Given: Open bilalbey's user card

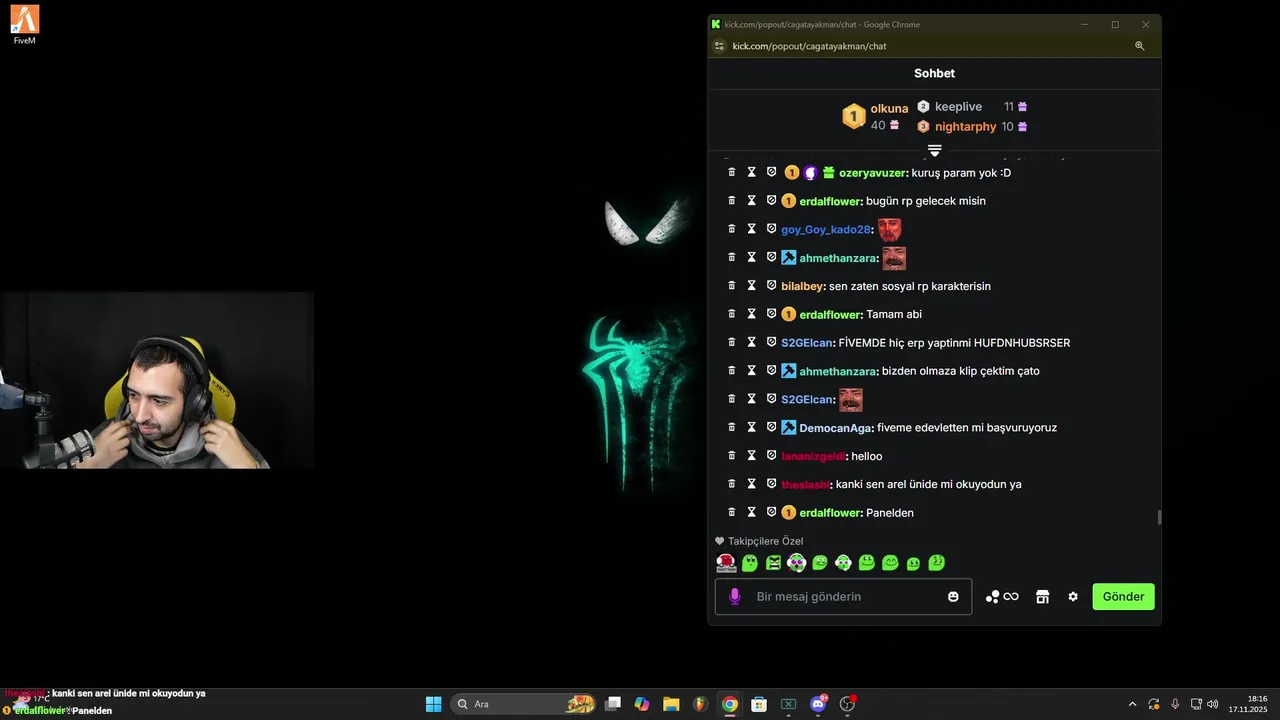Looking at the screenshot, I should pyautogui.click(x=803, y=286).
